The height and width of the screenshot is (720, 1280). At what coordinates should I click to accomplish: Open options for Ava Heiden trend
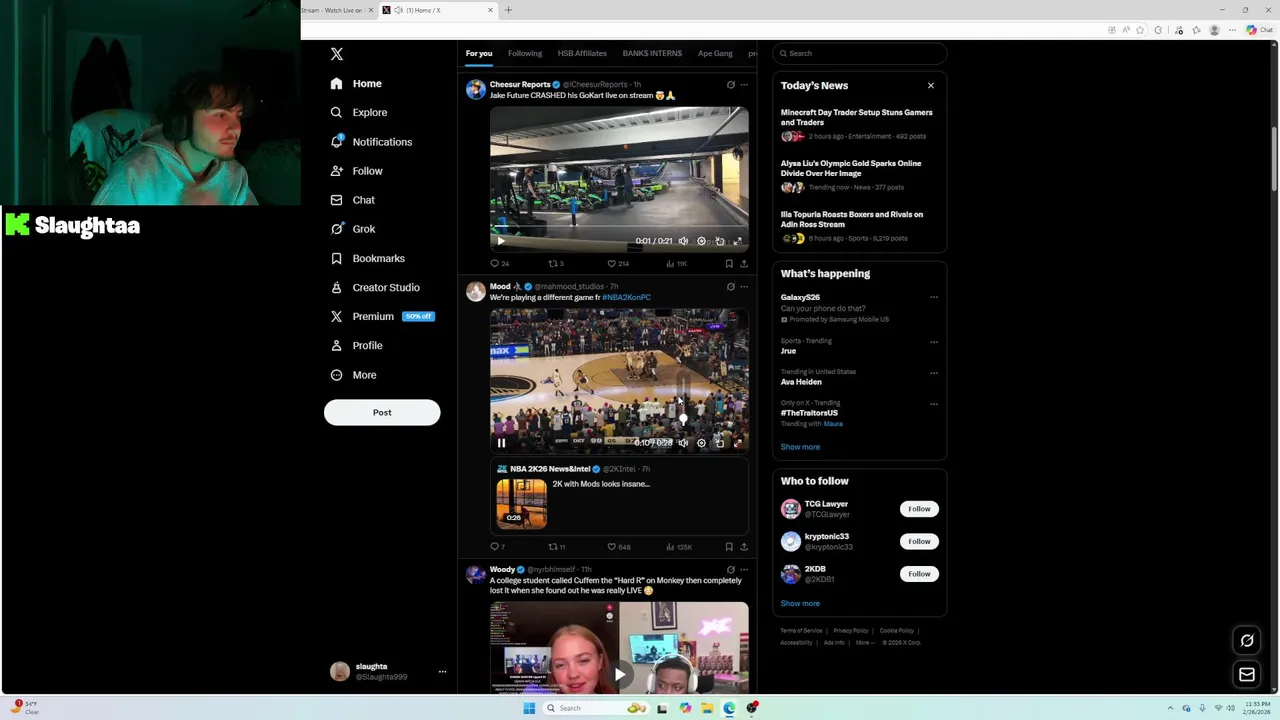point(934,373)
